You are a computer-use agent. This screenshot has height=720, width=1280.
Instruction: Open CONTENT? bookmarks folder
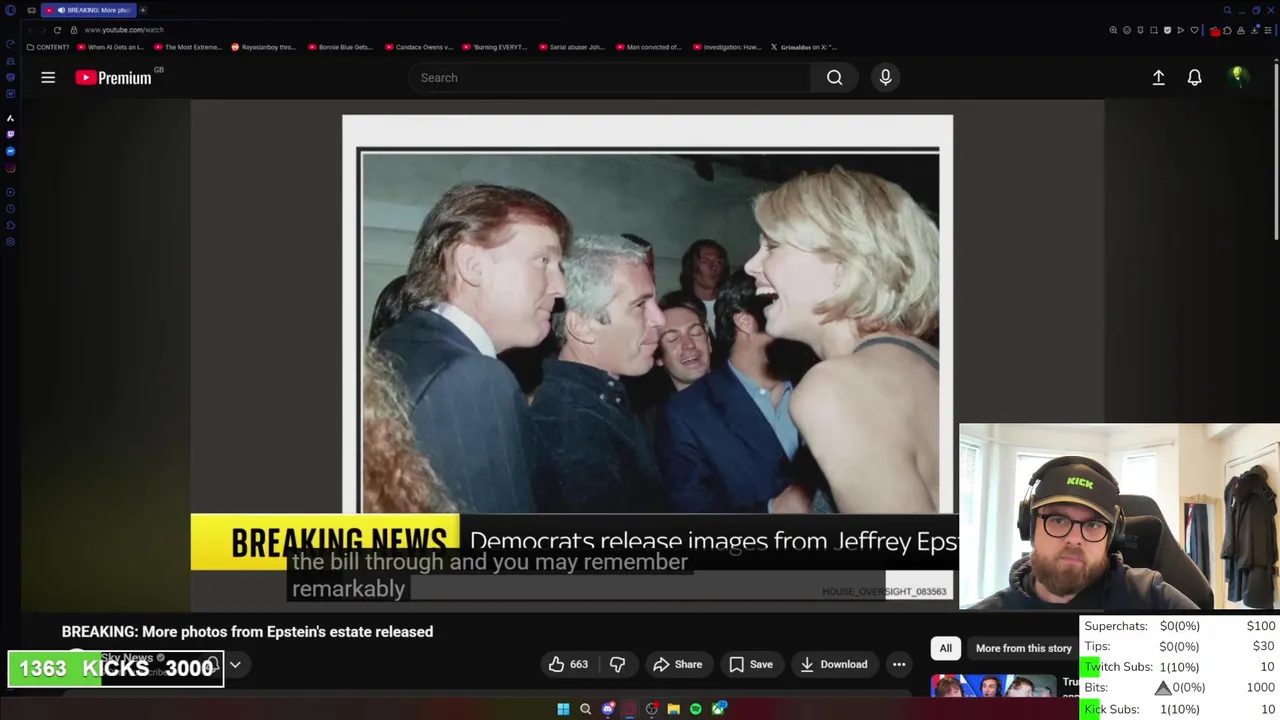(x=47, y=47)
